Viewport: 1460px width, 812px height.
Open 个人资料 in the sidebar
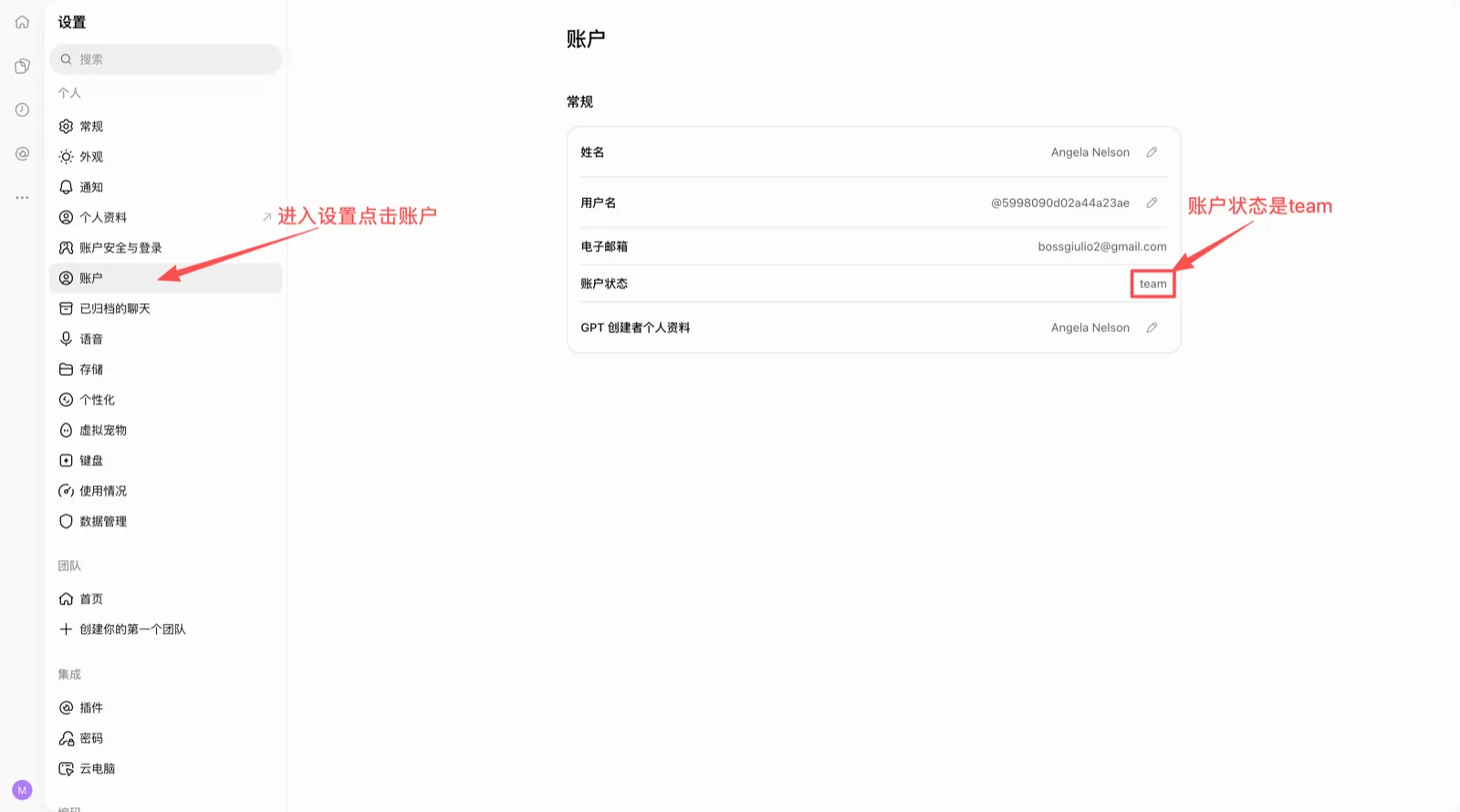[166, 217]
